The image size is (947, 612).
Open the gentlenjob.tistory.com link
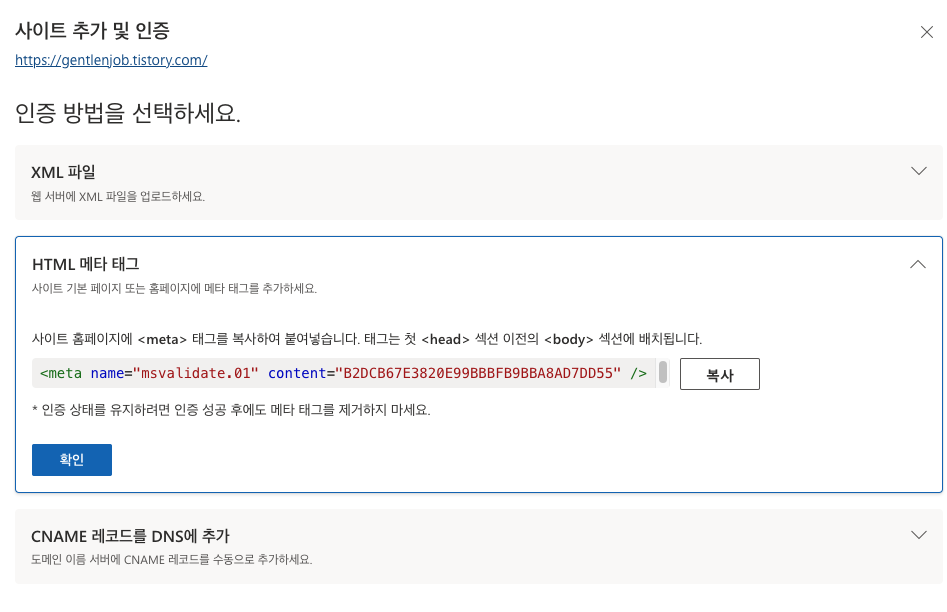click(x=111, y=60)
